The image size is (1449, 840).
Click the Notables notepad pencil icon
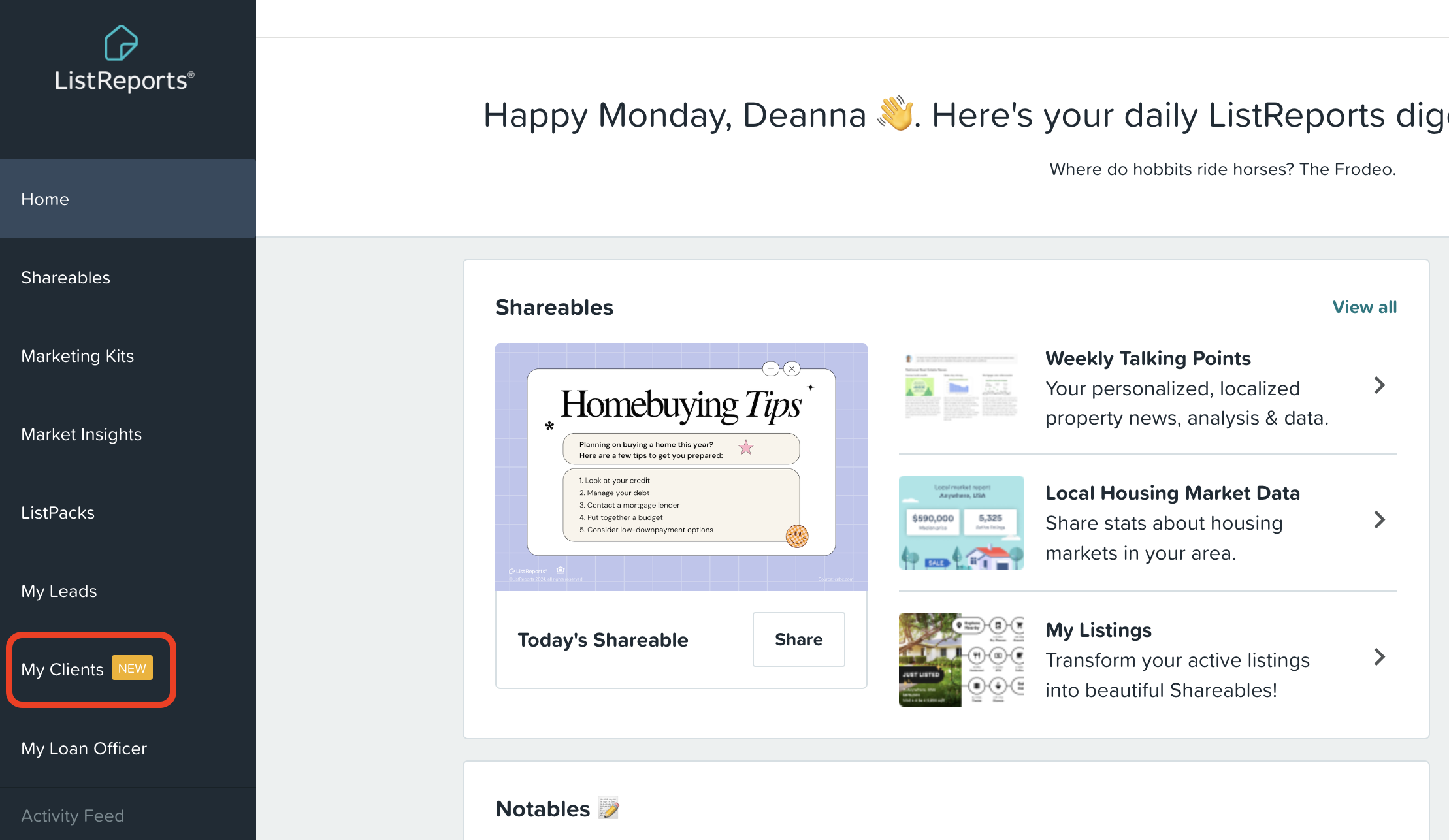click(609, 809)
